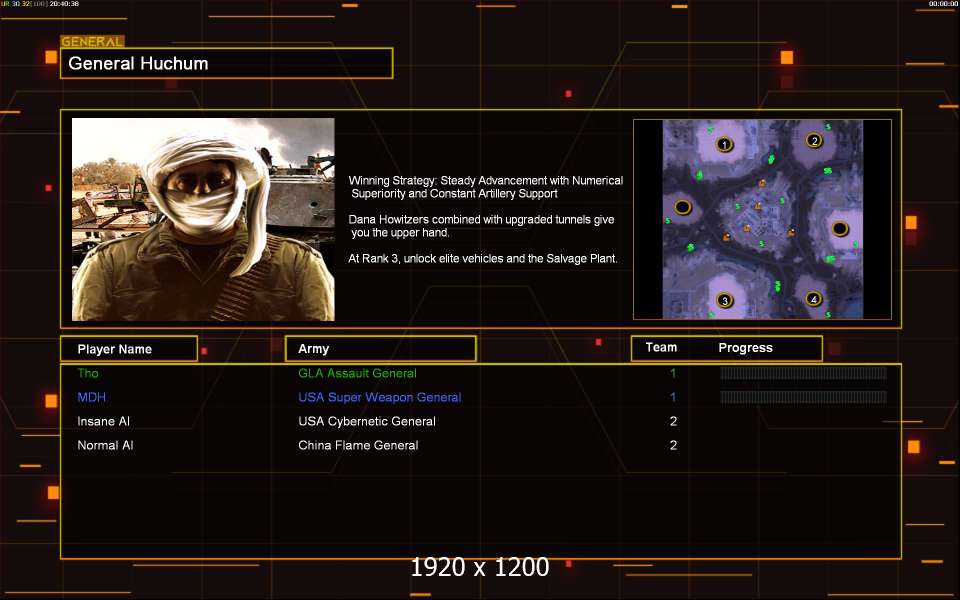Click the unnumbered start circle on the map's right side

click(840, 229)
